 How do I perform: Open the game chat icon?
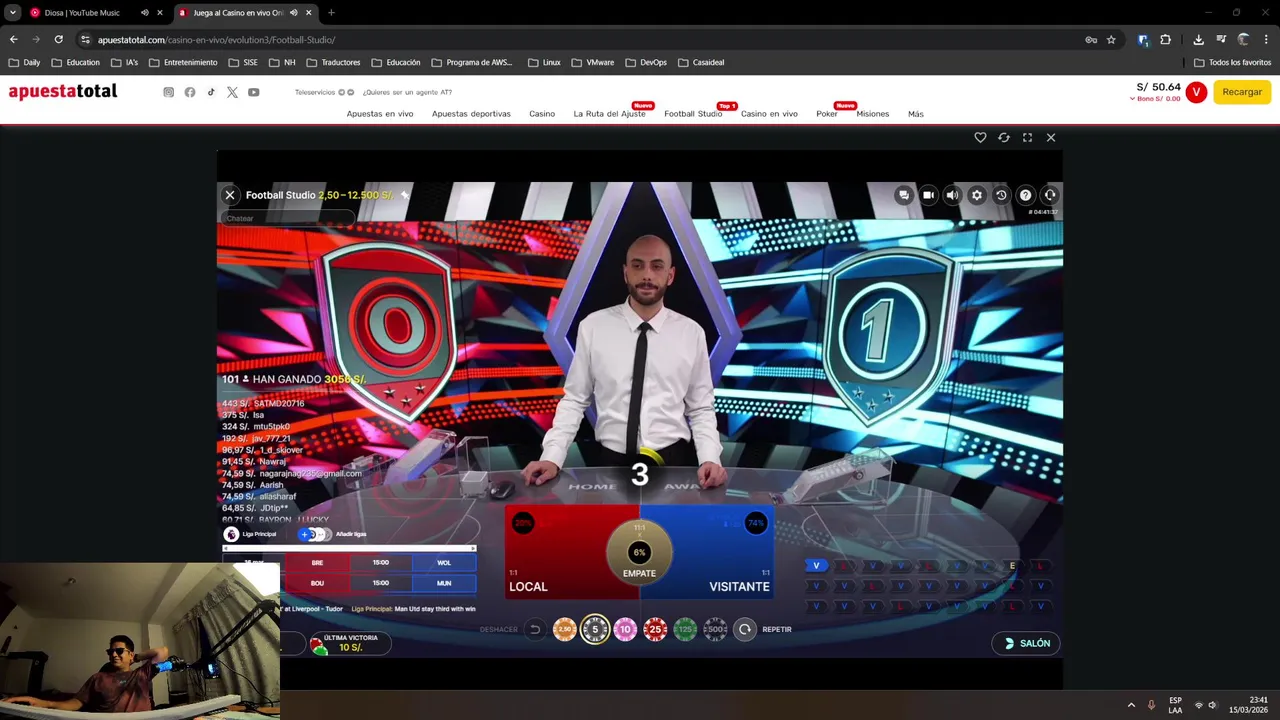pos(904,195)
